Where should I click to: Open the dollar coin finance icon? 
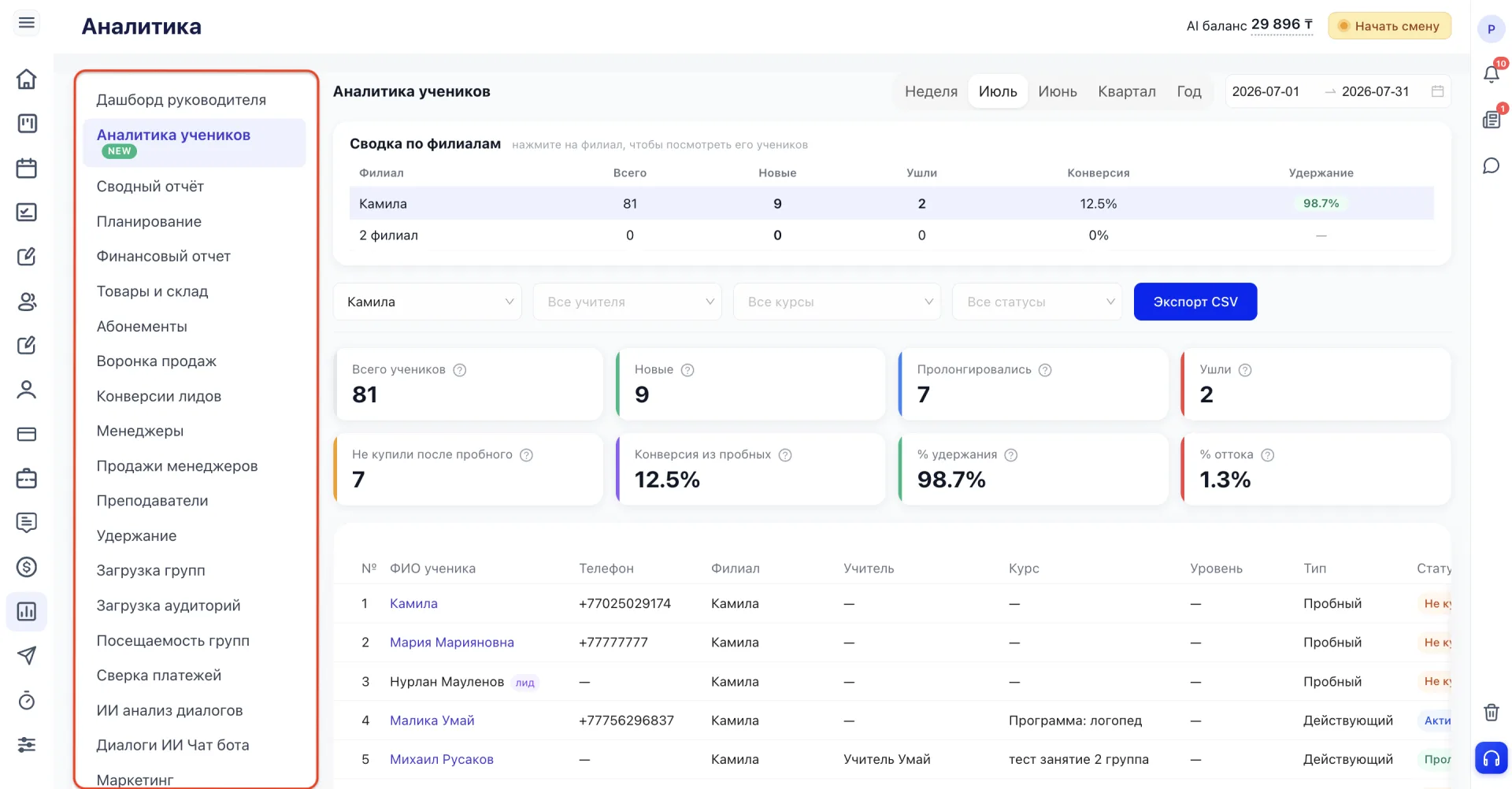[x=27, y=567]
